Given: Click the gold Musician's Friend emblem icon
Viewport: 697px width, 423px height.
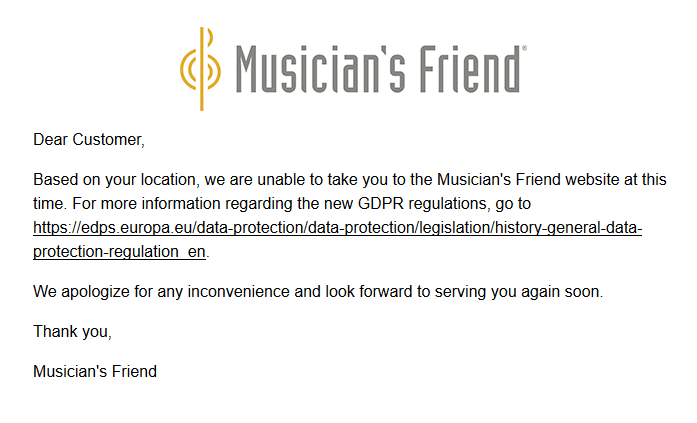Looking at the screenshot, I should [200, 69].
